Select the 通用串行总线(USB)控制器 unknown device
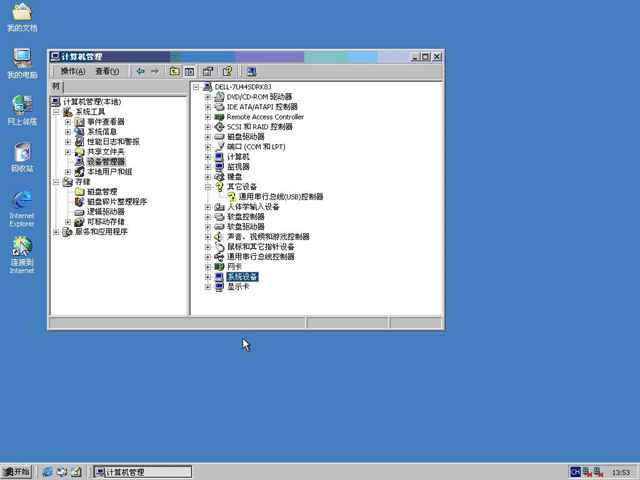640x480 pixels. (281, 197)
